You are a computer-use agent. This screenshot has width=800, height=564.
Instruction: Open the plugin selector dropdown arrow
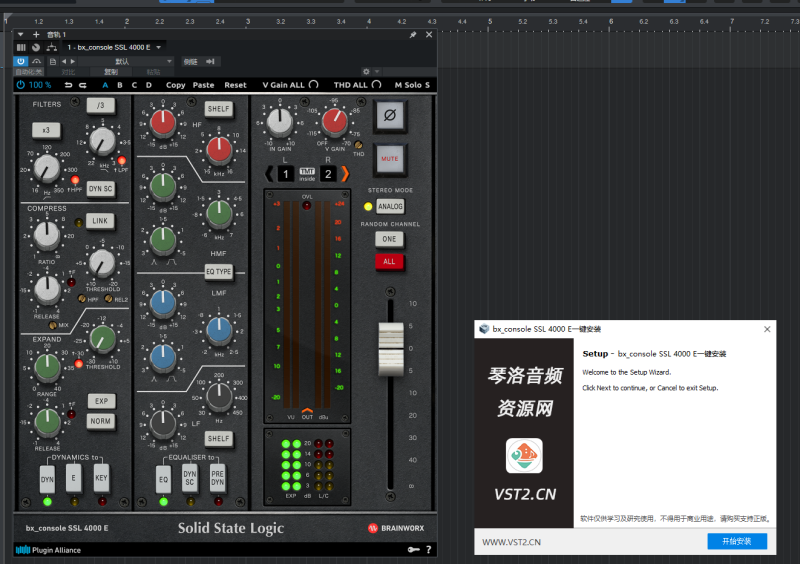coord(159,47)
